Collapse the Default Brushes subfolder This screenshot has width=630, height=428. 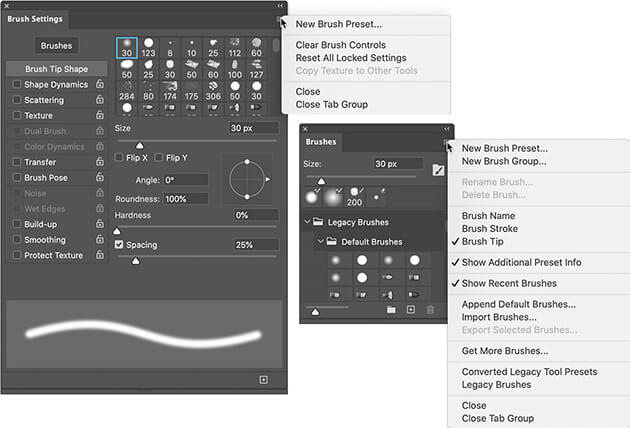coord(321,242)
